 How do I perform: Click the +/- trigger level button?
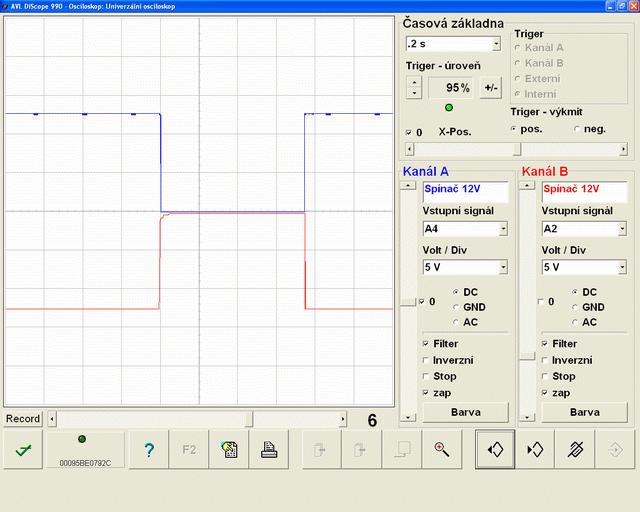click(490, 88)
